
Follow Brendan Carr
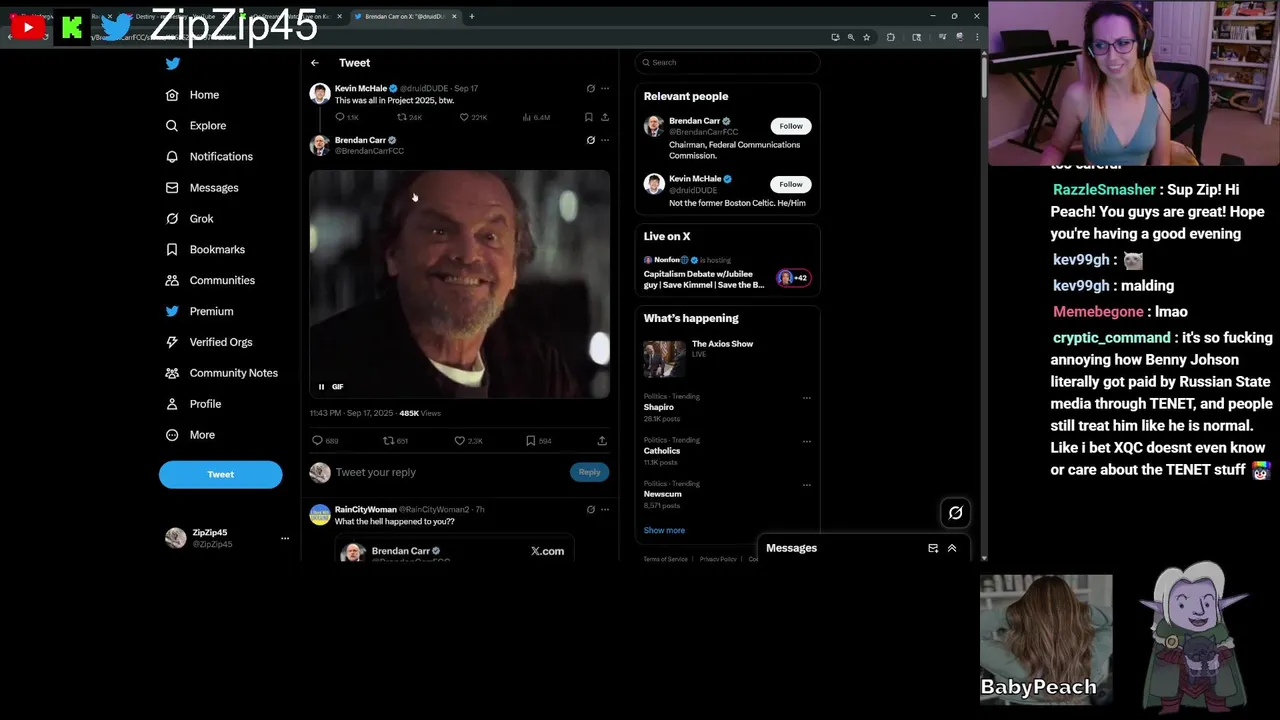(791, 126)
